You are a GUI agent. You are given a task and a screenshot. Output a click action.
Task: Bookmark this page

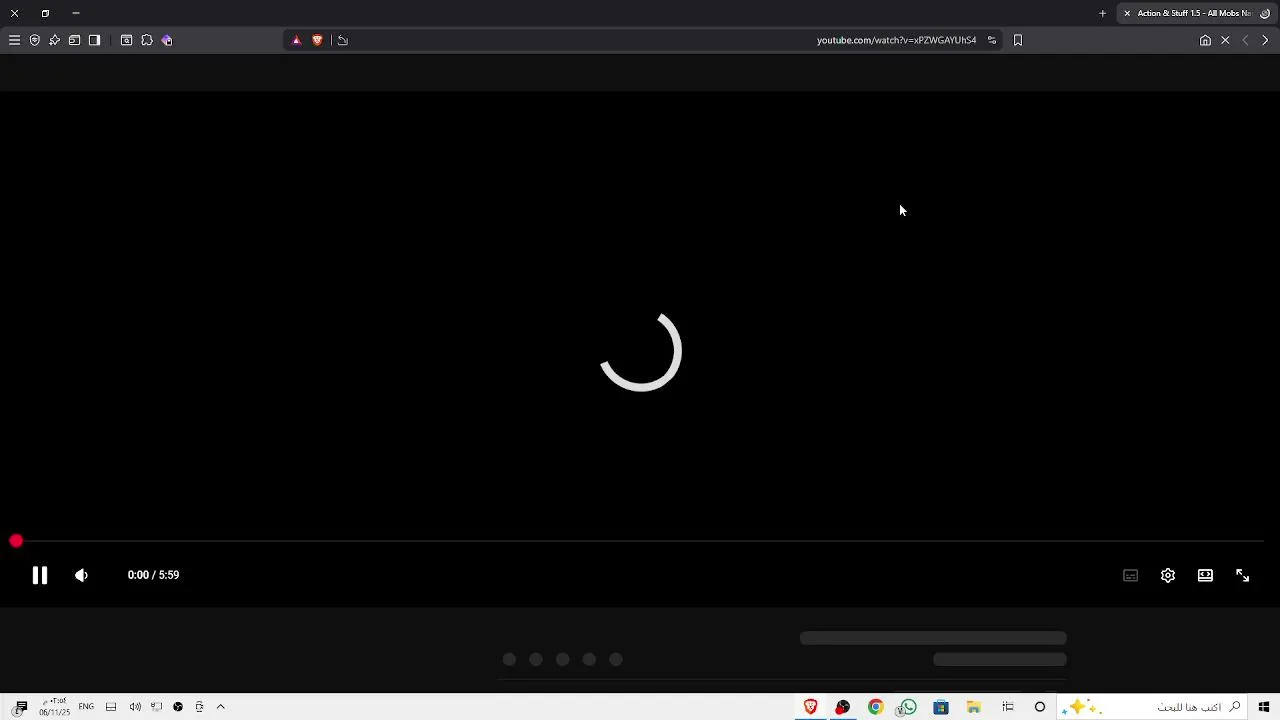tap(1018, 40)
